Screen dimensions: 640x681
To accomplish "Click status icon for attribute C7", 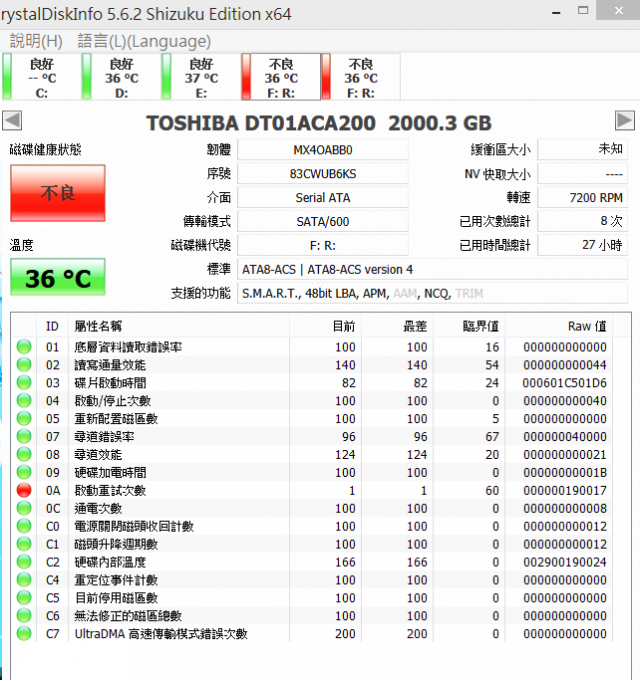I will pos(24,633).
